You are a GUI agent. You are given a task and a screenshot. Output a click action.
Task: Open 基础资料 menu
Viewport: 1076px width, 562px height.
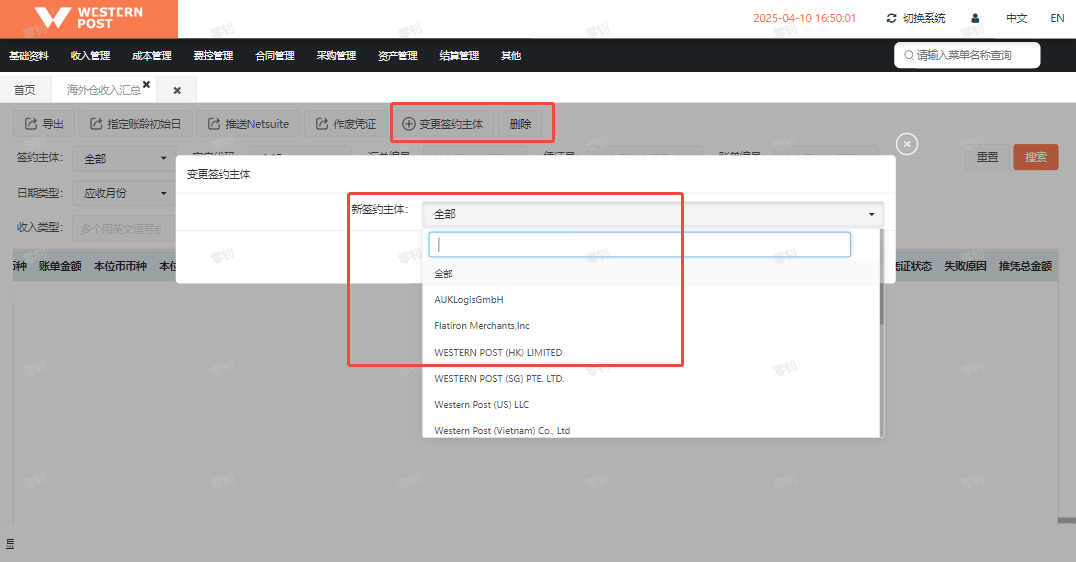click(x=29, y=56)
